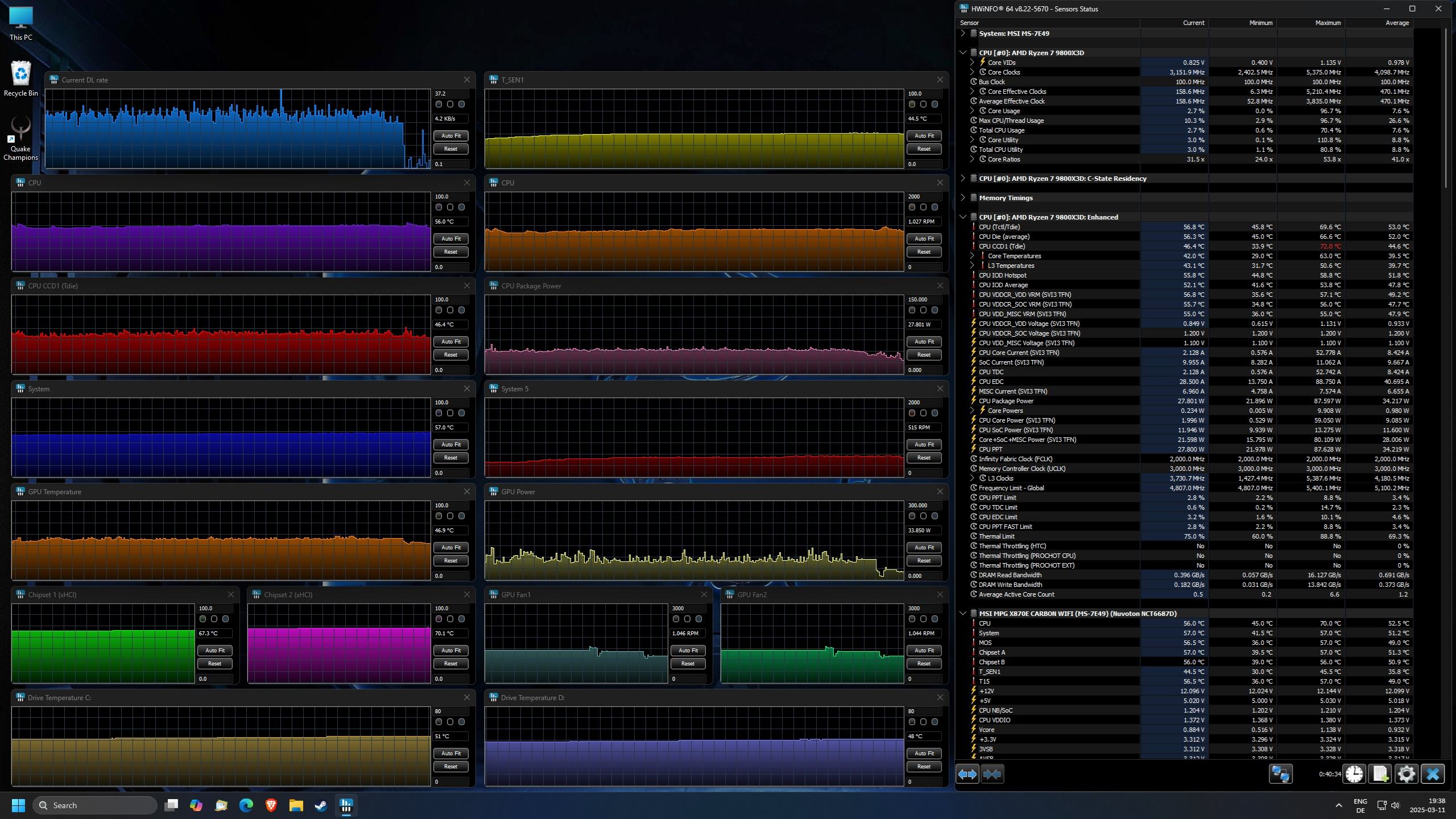Image resolution: width=1456 pixels, height=819 pixels.
Task: Collapse the Ryzen 7 9800X3D: Enhanced group
Action: (963, 217)
